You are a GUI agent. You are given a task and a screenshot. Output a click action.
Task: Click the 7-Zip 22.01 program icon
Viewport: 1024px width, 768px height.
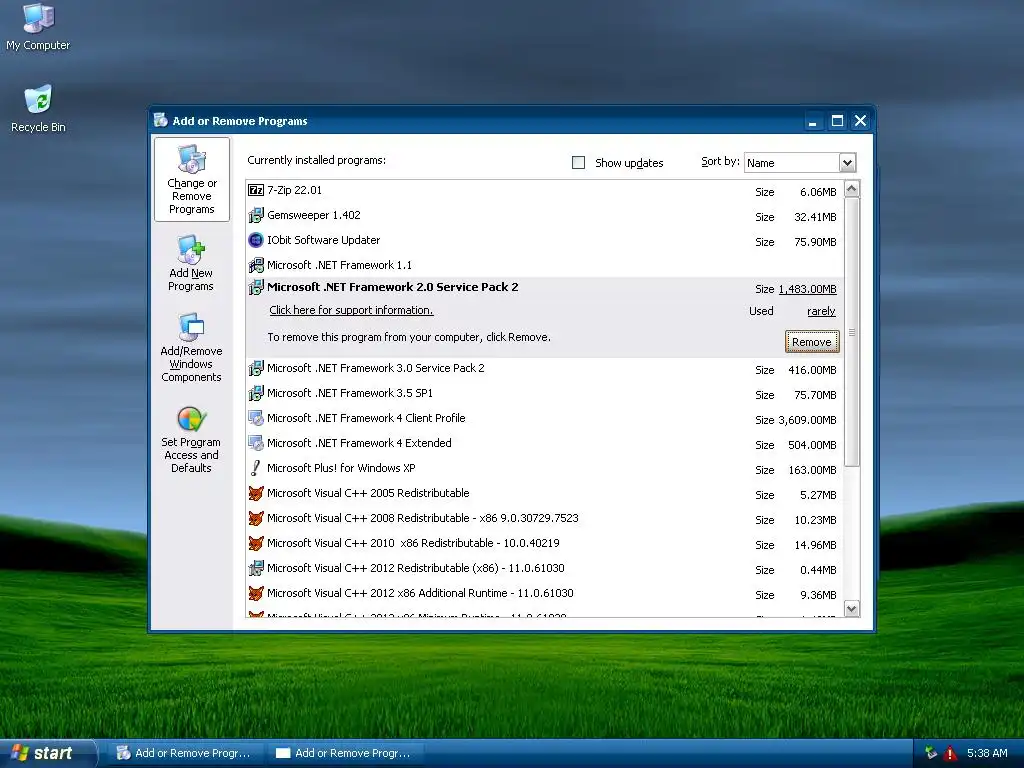click(256, 190)
